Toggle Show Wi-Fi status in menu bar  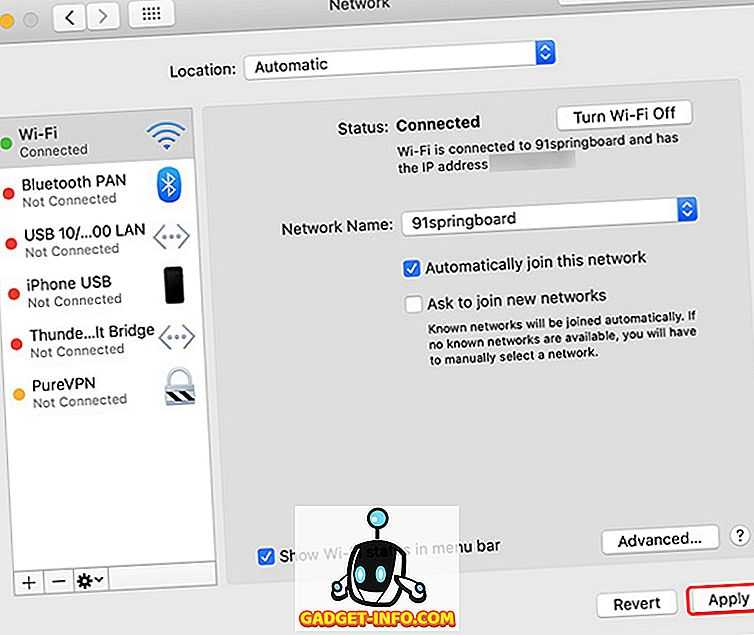click(x=266, y=557)
